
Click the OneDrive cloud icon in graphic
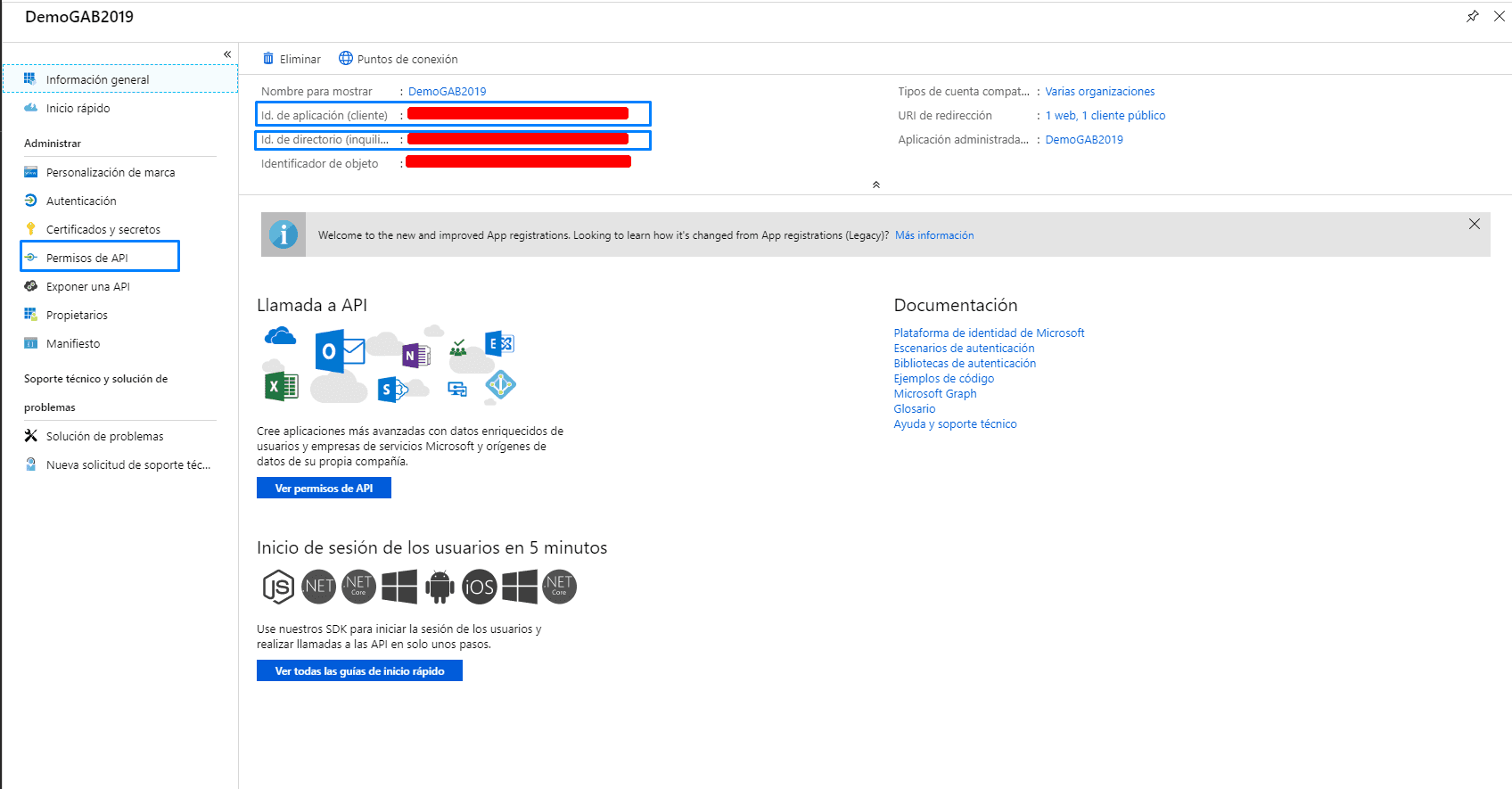[x=280, y=336]
